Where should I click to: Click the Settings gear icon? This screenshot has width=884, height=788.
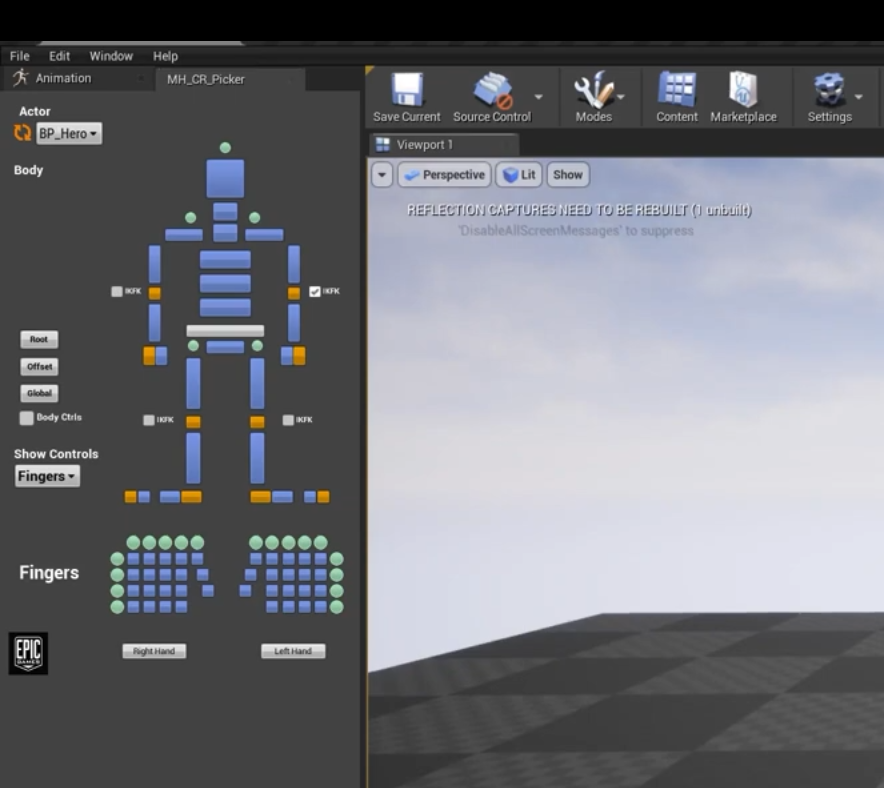click(829, 91)
